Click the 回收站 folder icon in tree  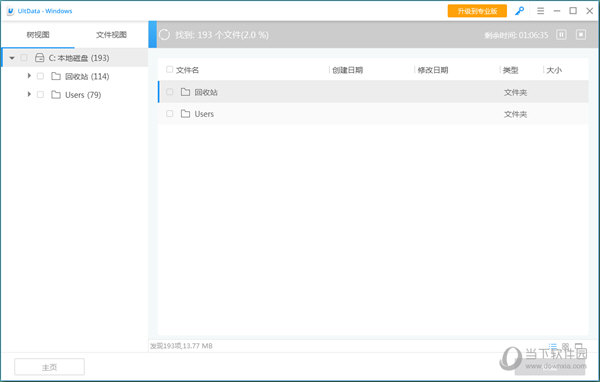pos(56,76)
